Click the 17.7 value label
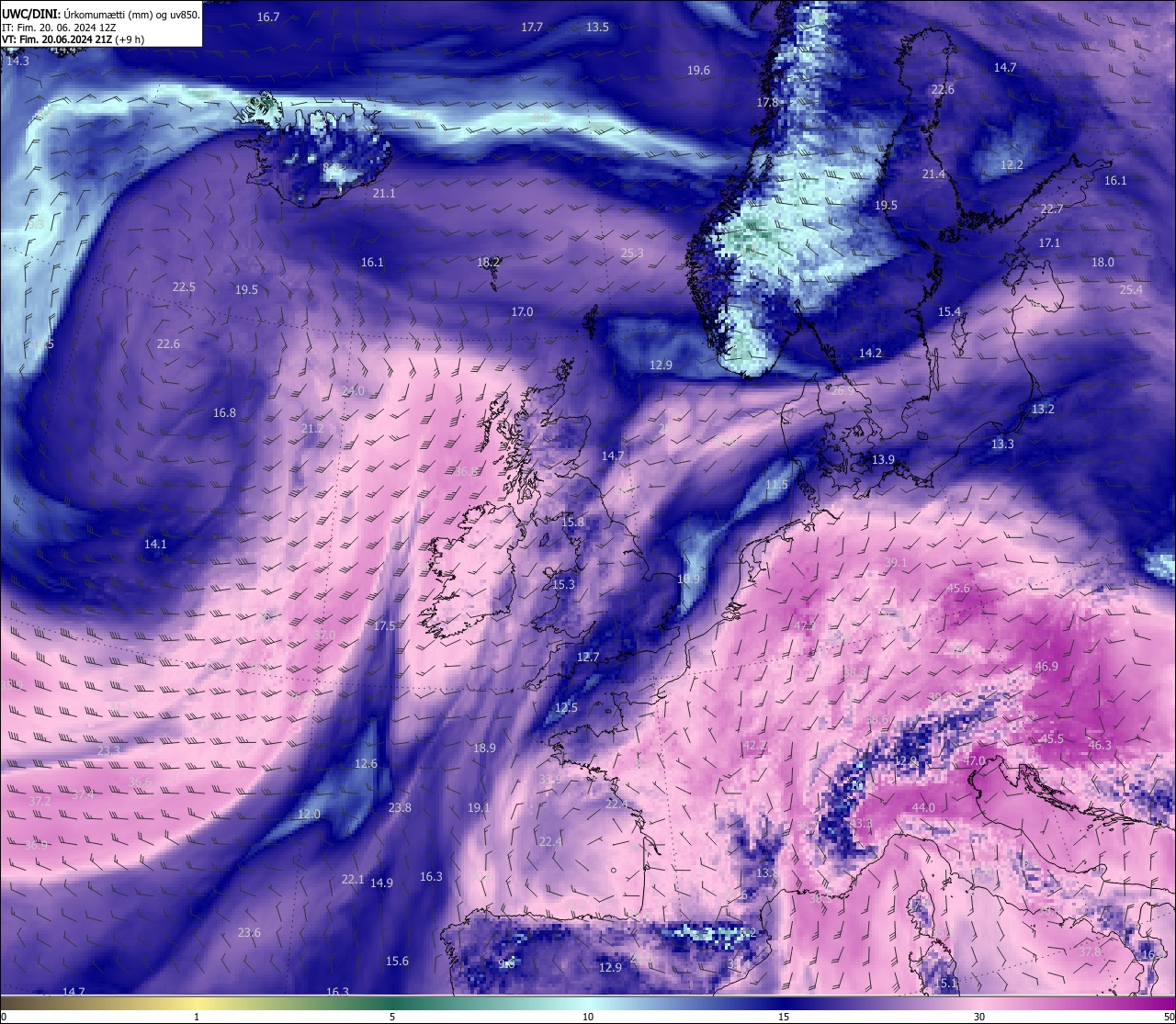Screen dimensions: 1176x1024 tap(532, 28)
